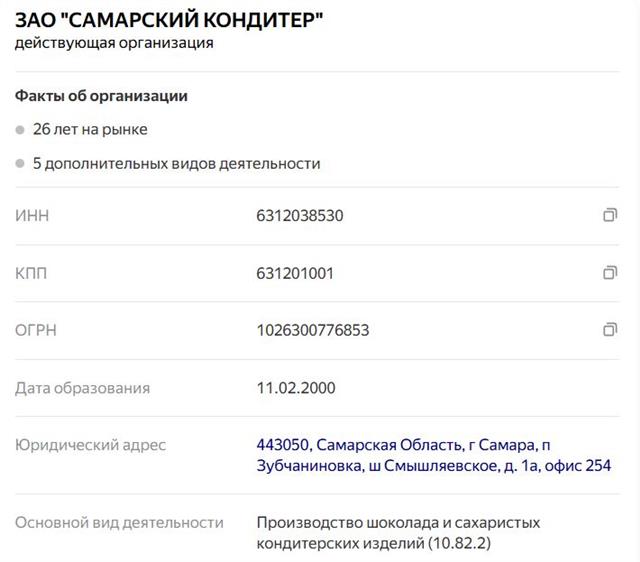Open the legal address link starting with 443050

[x=433, y=455]
